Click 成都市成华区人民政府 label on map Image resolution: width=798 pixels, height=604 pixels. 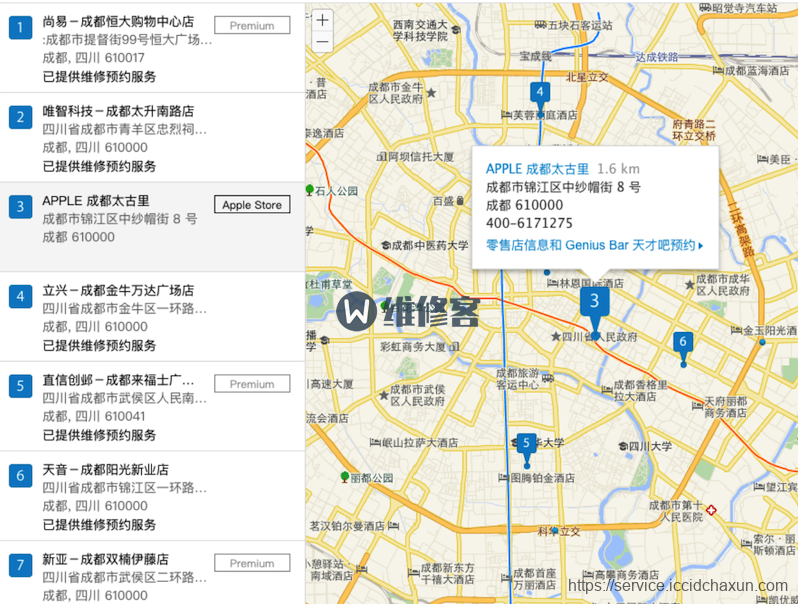(x=723, y=285)
